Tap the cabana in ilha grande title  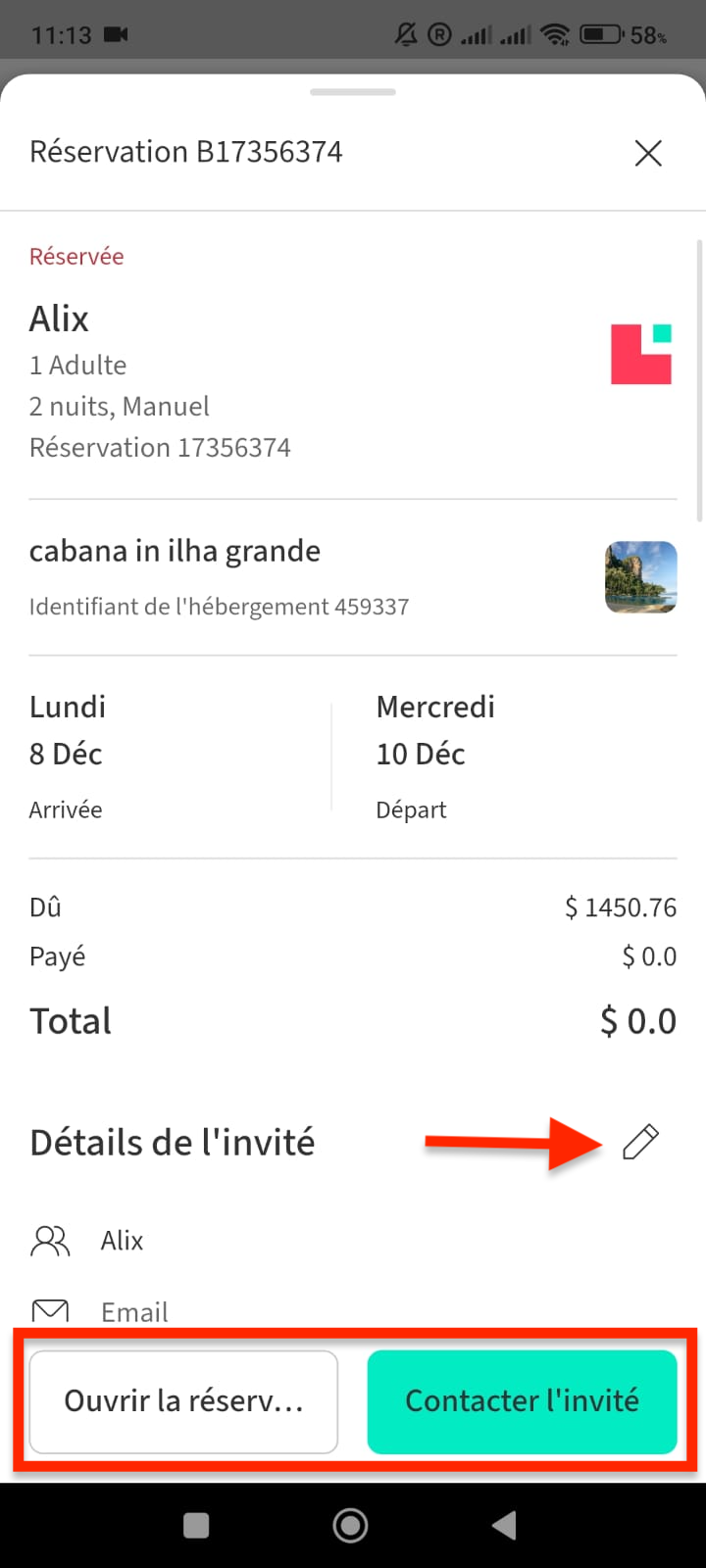pyautogui.click(x=175, y=552)
